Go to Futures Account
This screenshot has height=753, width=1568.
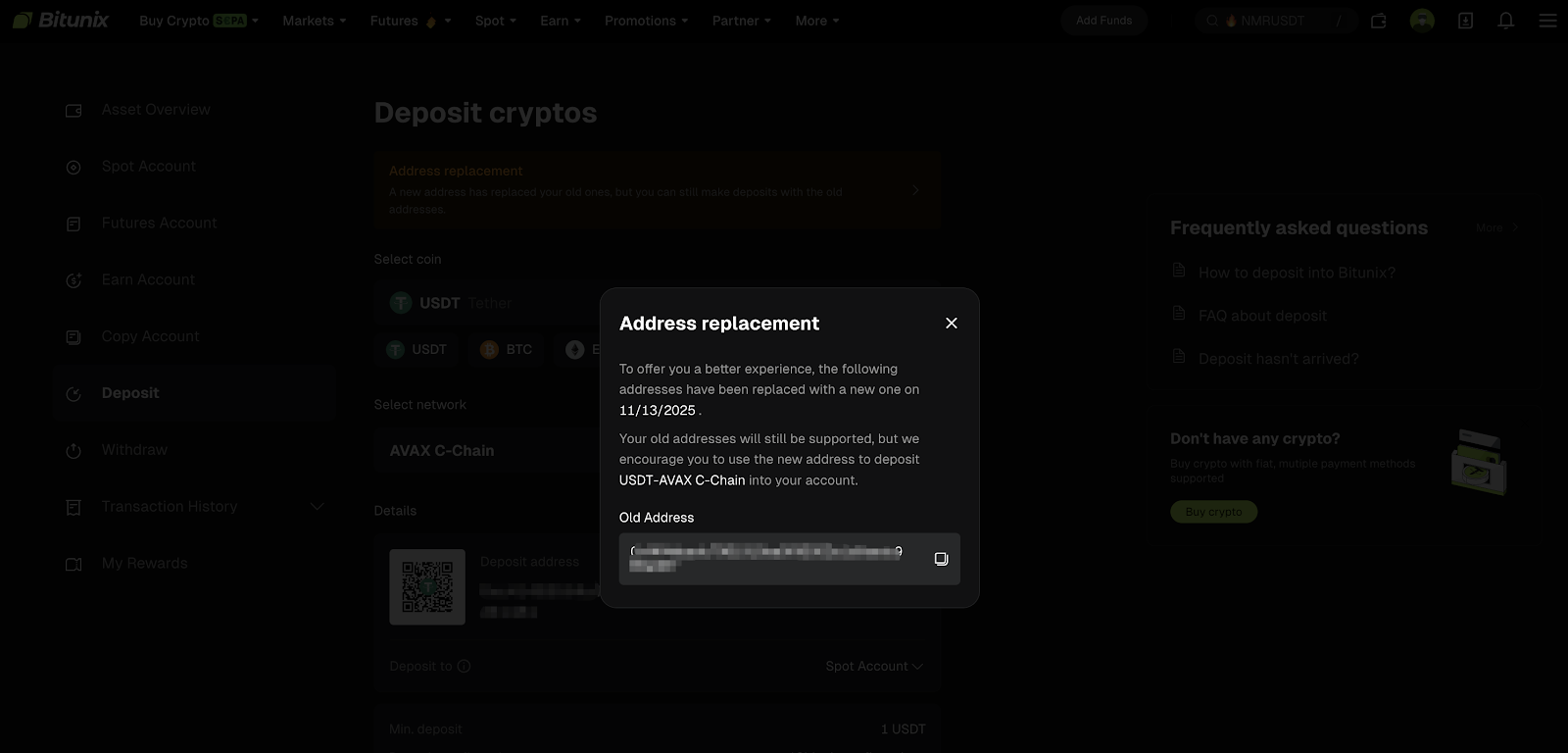pyautogui.click(x=160, y=224)
